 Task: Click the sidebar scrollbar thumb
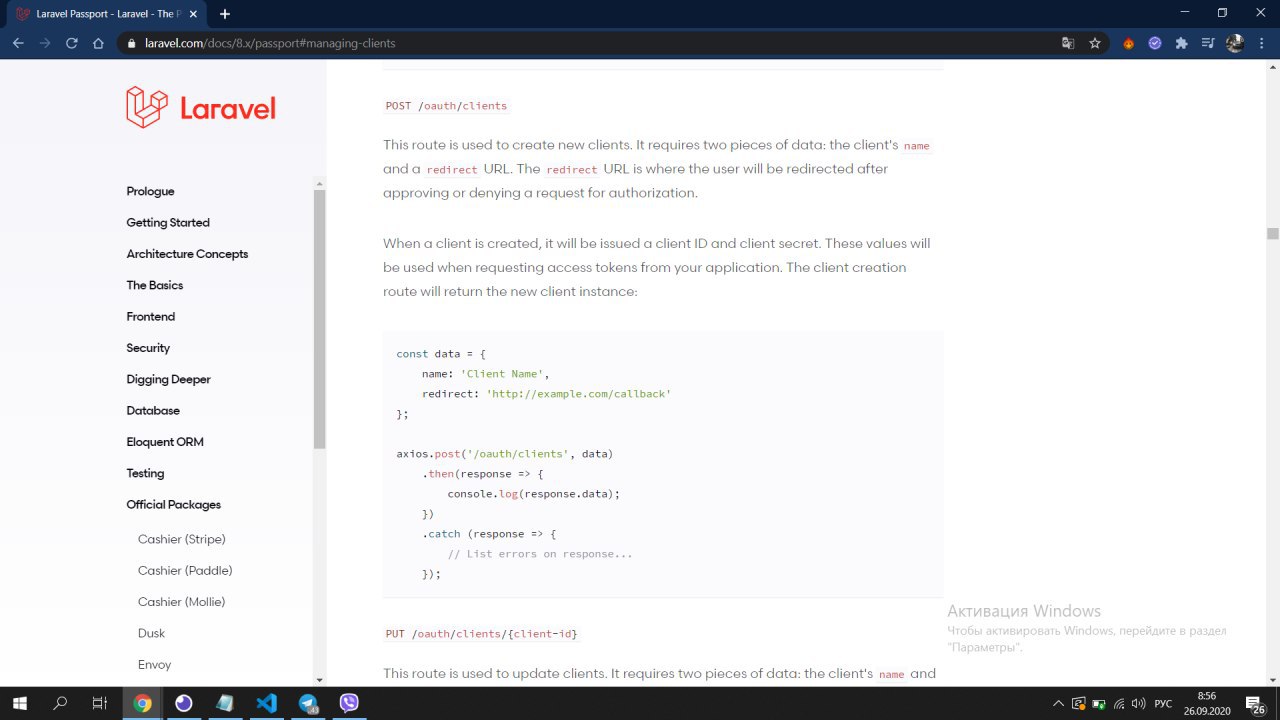[320, 318]
